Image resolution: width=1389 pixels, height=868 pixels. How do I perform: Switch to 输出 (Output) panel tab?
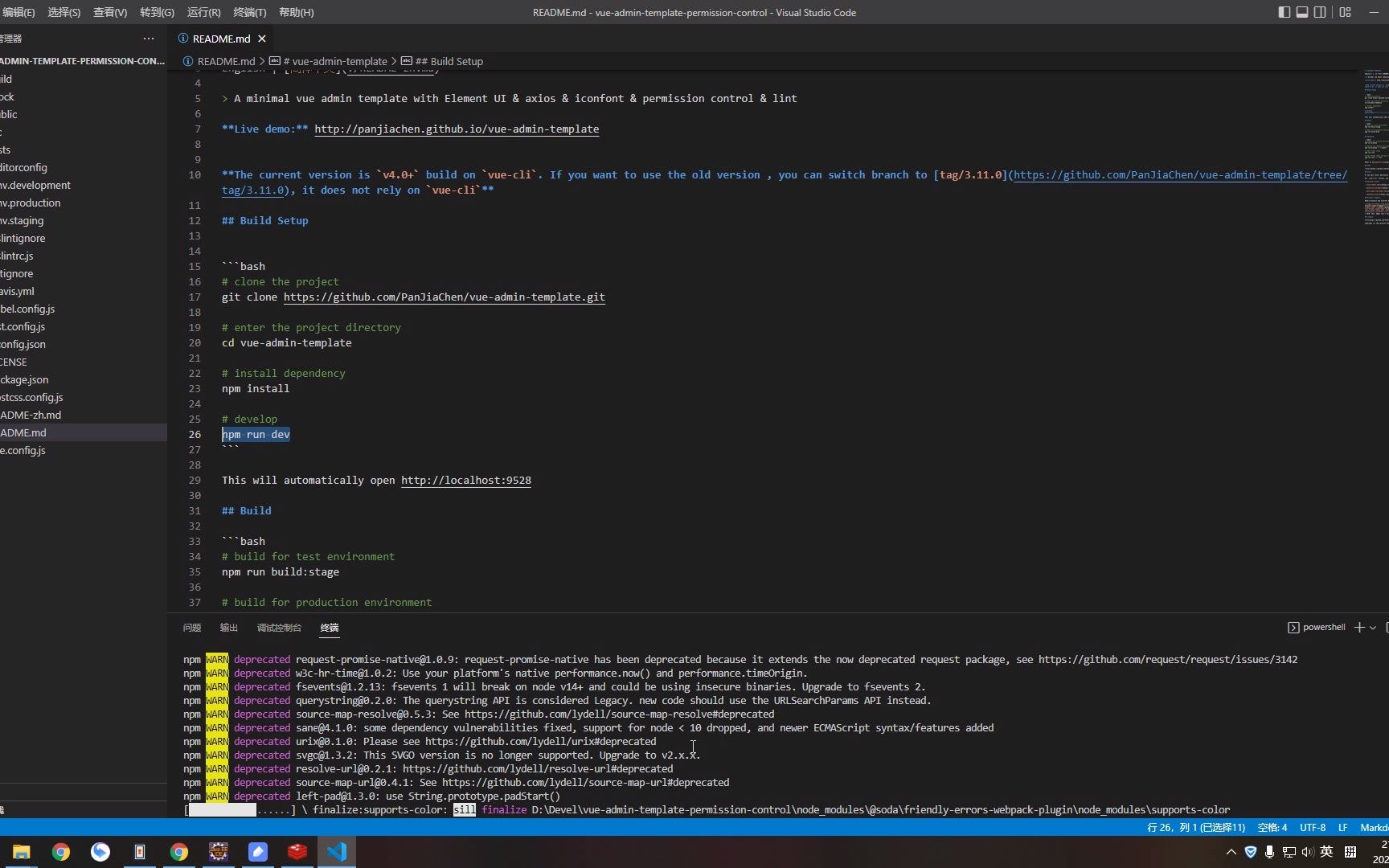[229, 628]
